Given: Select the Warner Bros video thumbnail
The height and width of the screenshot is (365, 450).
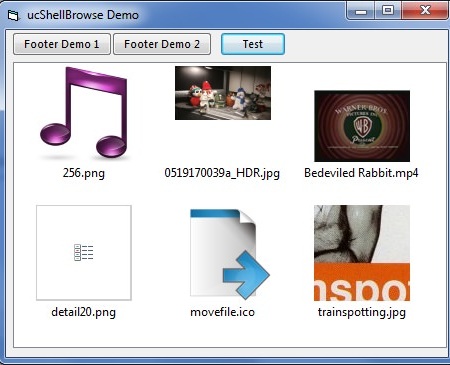Looking at the screenshot, I should (x=362, y=126).
